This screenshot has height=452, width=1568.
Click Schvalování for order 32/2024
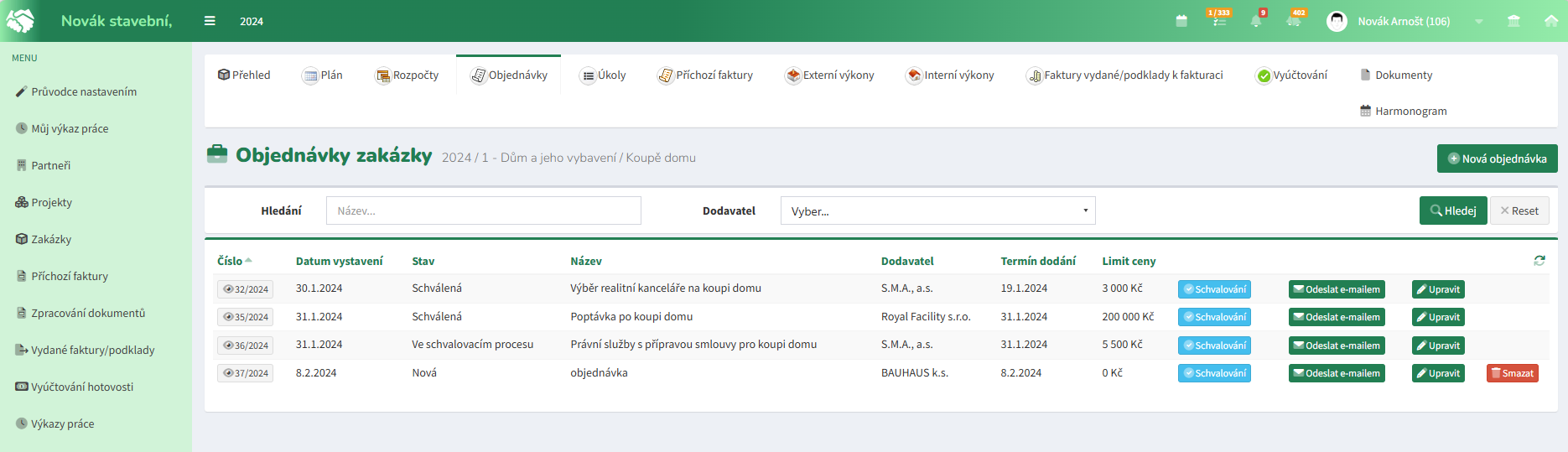1214,289
